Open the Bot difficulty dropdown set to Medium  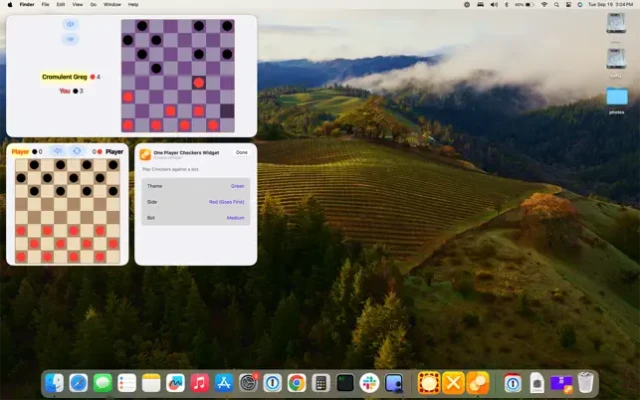point(235,218)
